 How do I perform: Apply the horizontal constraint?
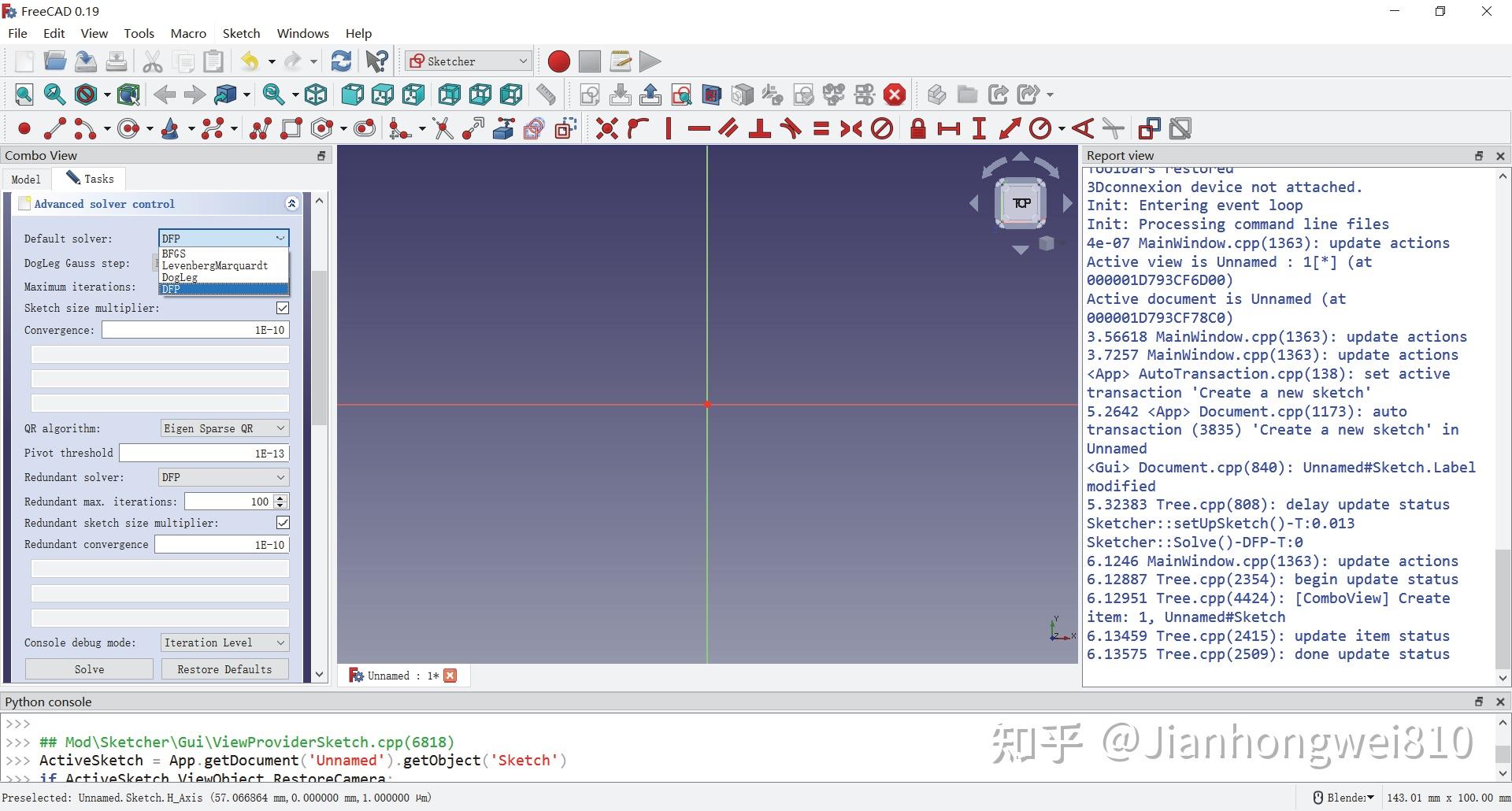[698, 128]
